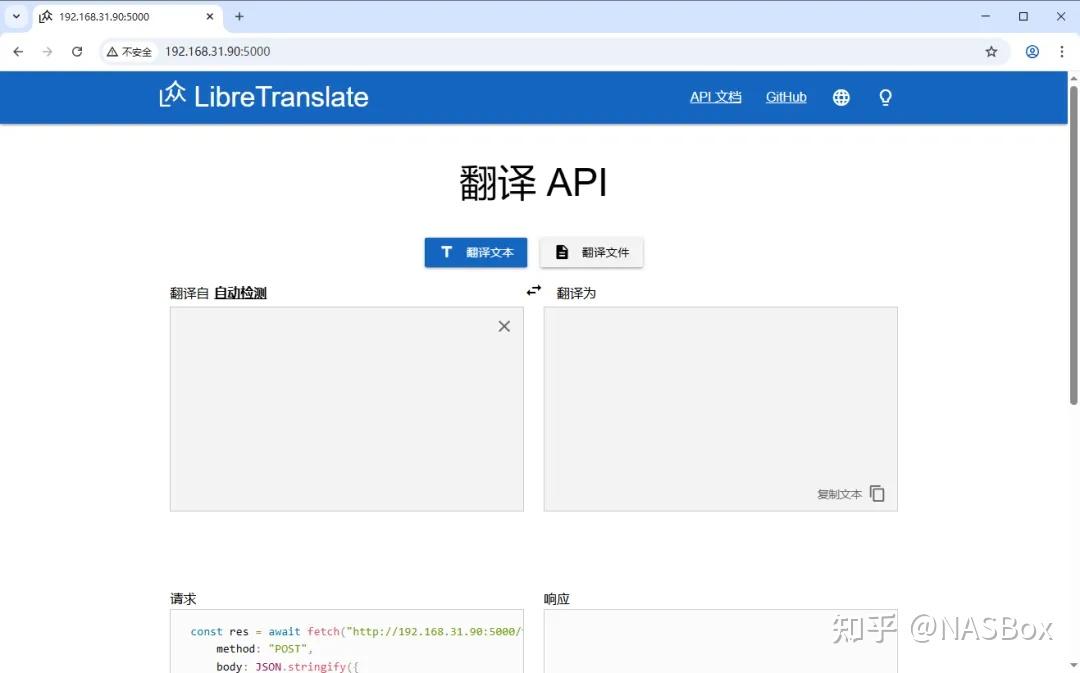Click the 不安全 security indicator
Image resolution: width=1080 pixels, height=673 pixels.
[x=128, y=51]
